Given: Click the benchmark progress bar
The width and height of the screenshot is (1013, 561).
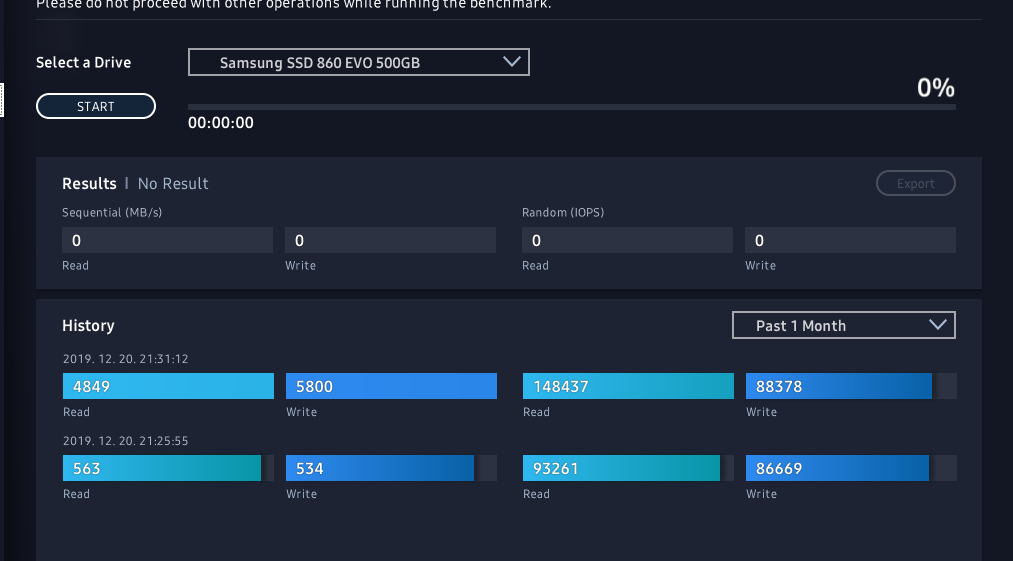Looking at the screenshot, I should pyautogui.click(x=571, y=106).
